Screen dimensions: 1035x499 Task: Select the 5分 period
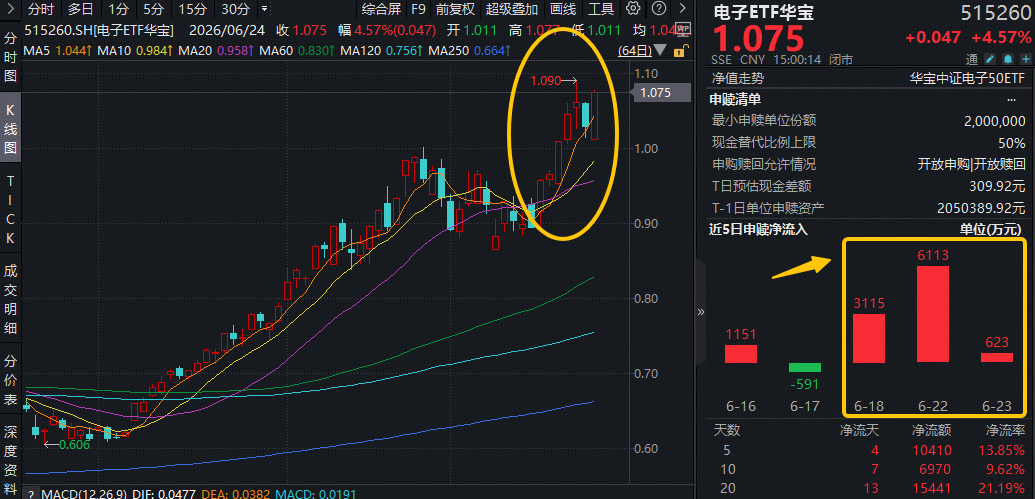click(153, 9)
